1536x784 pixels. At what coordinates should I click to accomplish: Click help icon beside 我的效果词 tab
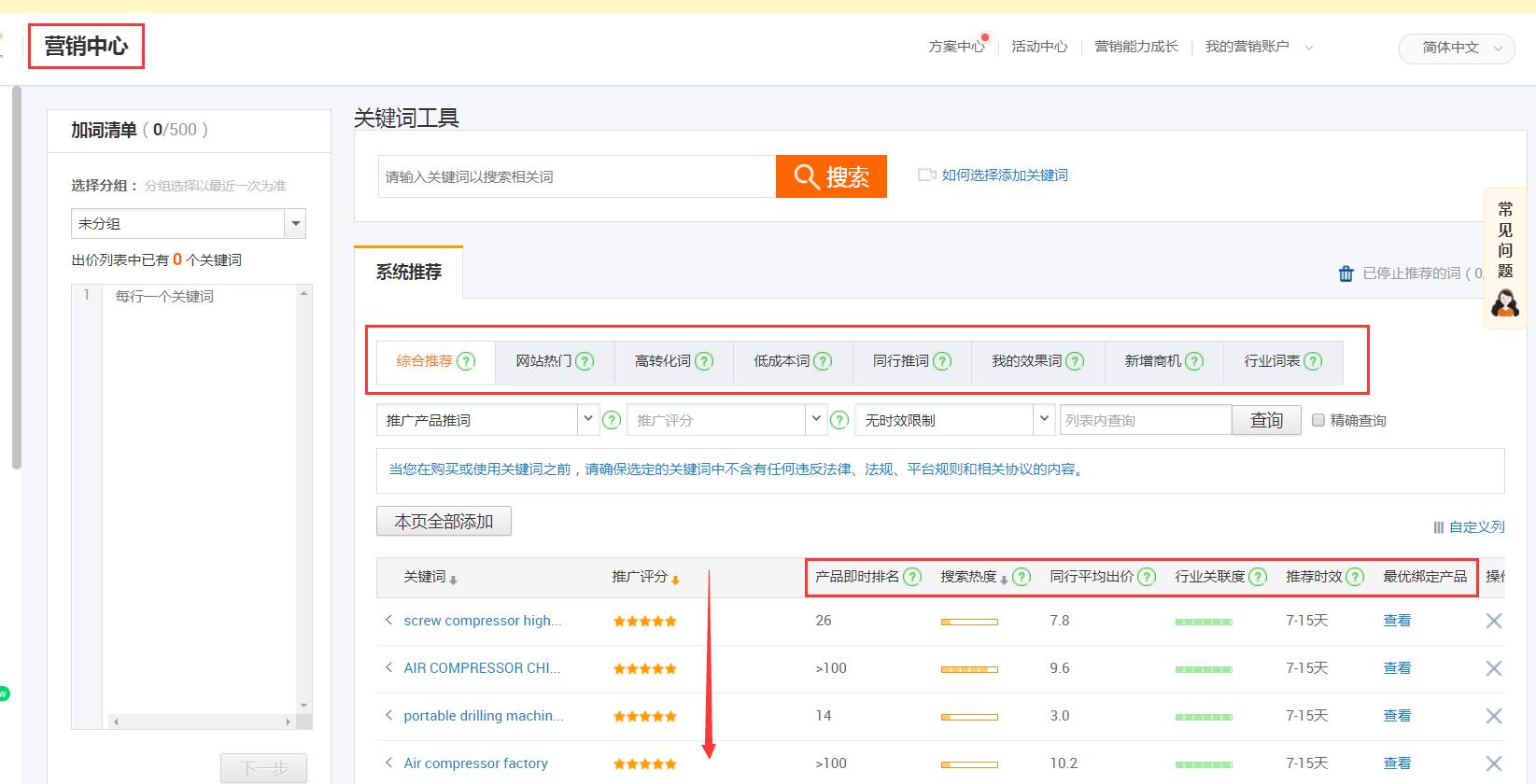point(1075,361)
